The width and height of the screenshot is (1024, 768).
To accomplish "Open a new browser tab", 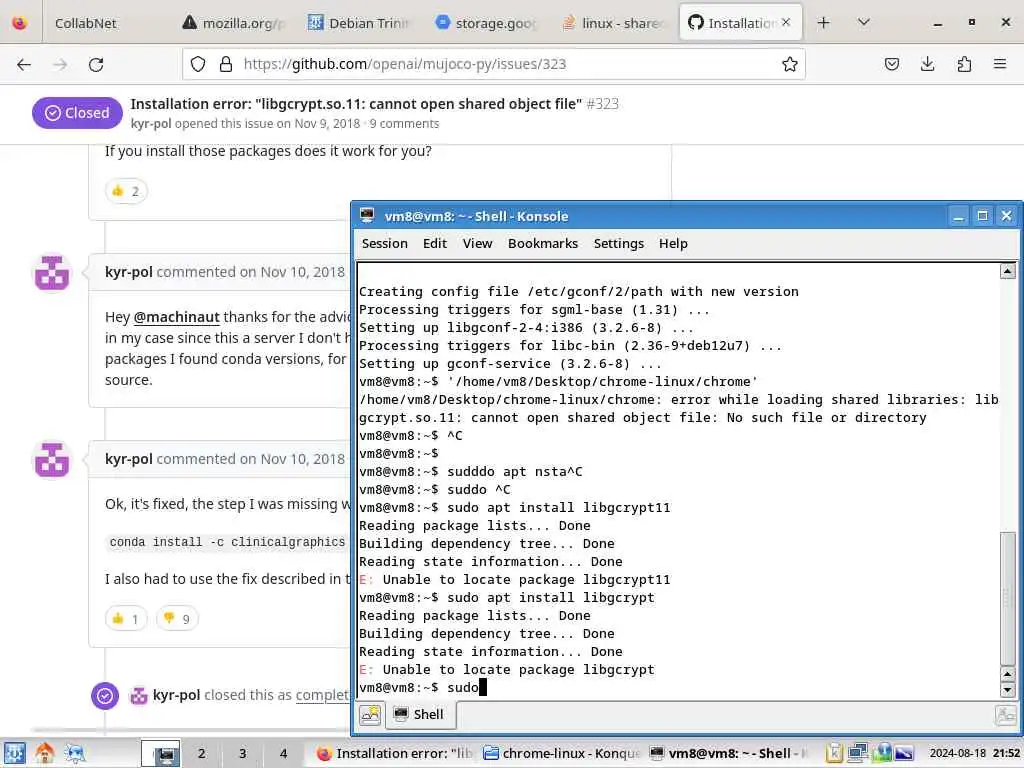I will pos(824,23).
